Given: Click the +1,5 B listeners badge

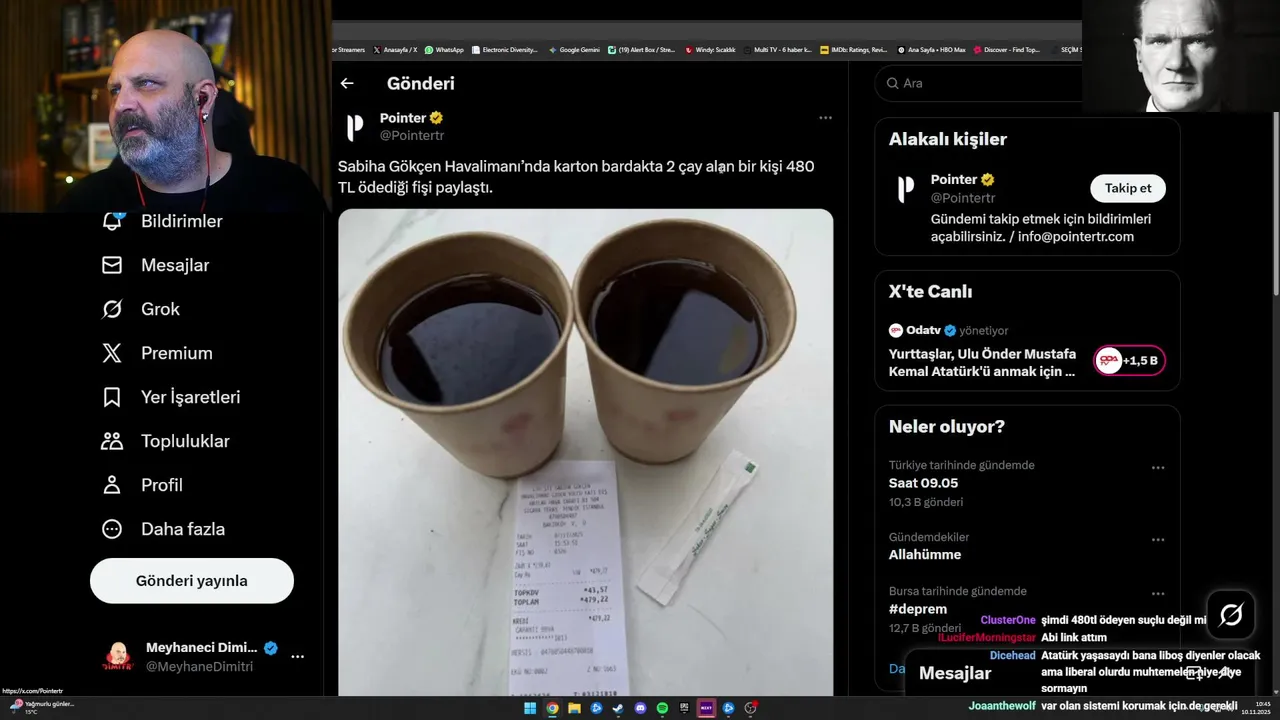Looking at the screenshot, I should [x=1129, y=361].
